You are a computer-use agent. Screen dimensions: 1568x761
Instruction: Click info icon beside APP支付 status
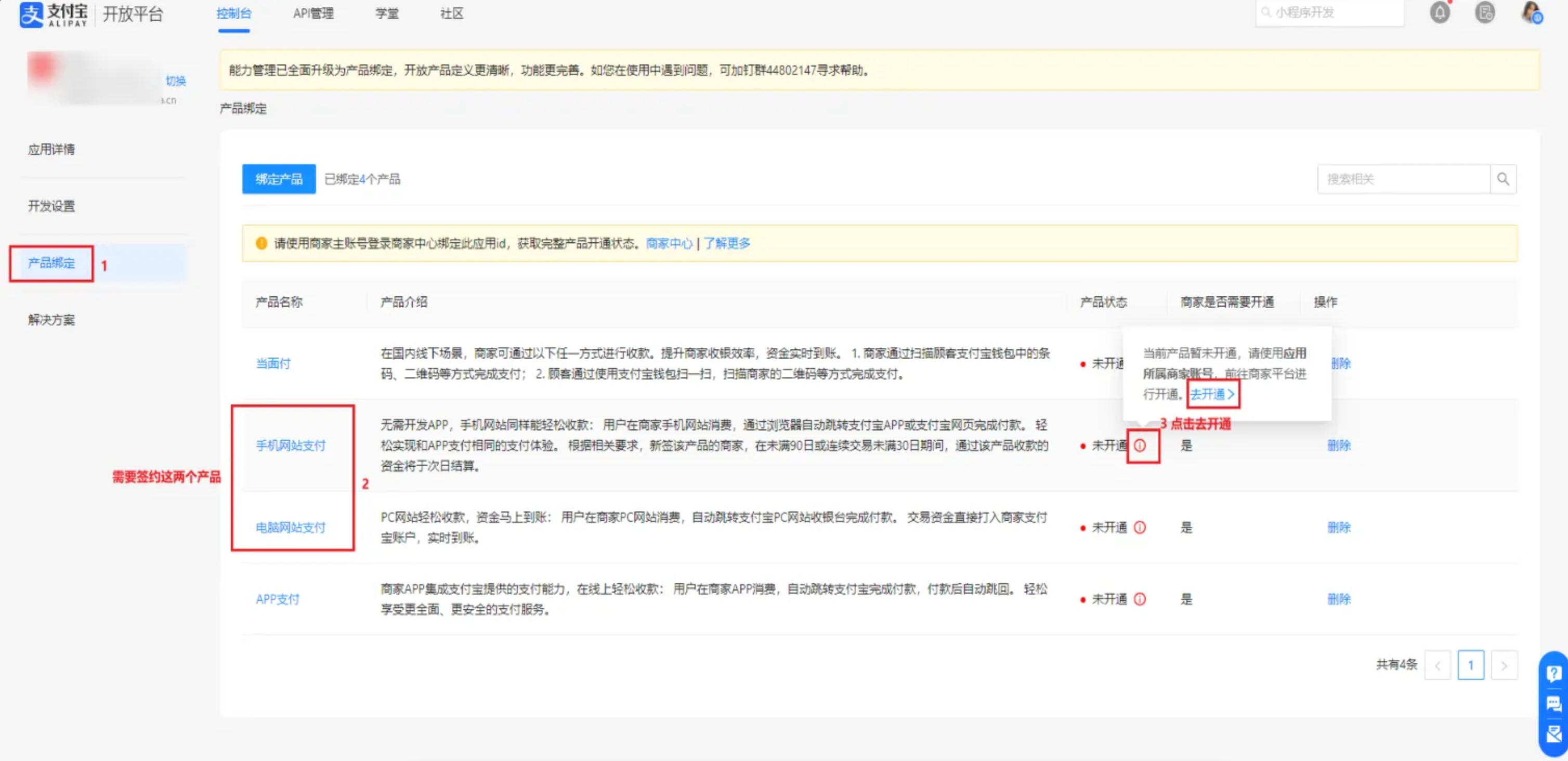pyautogui.click(x=1140, y=599)
